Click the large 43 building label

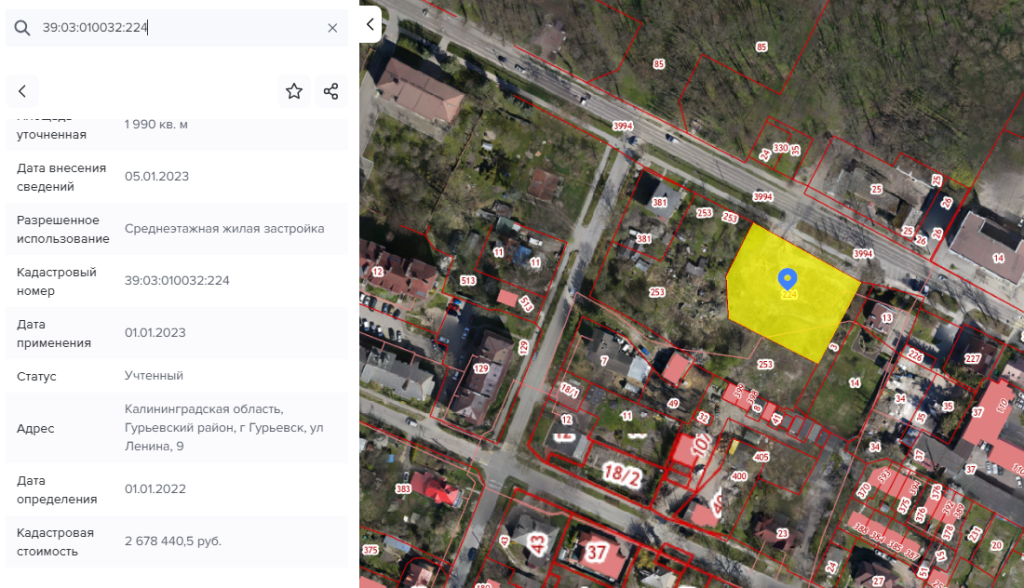coord(535,545)
